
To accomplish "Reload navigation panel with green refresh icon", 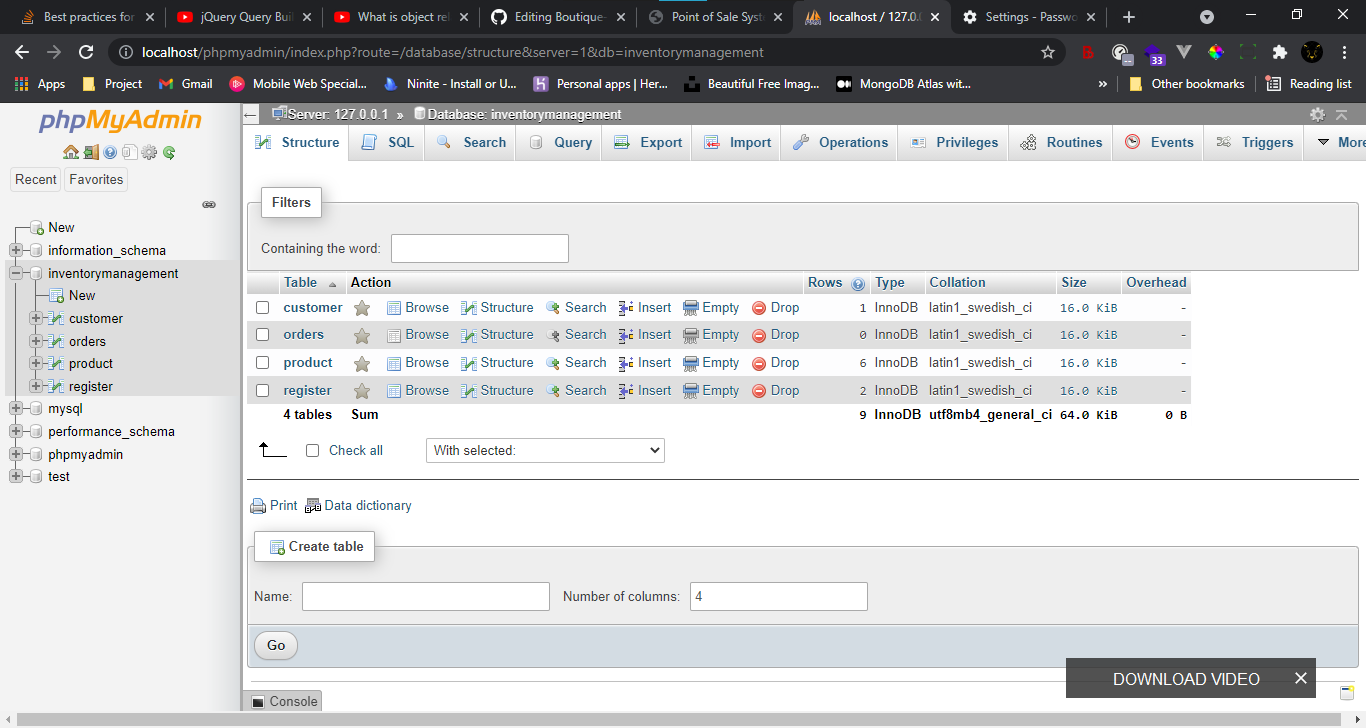I will [169, 153].
